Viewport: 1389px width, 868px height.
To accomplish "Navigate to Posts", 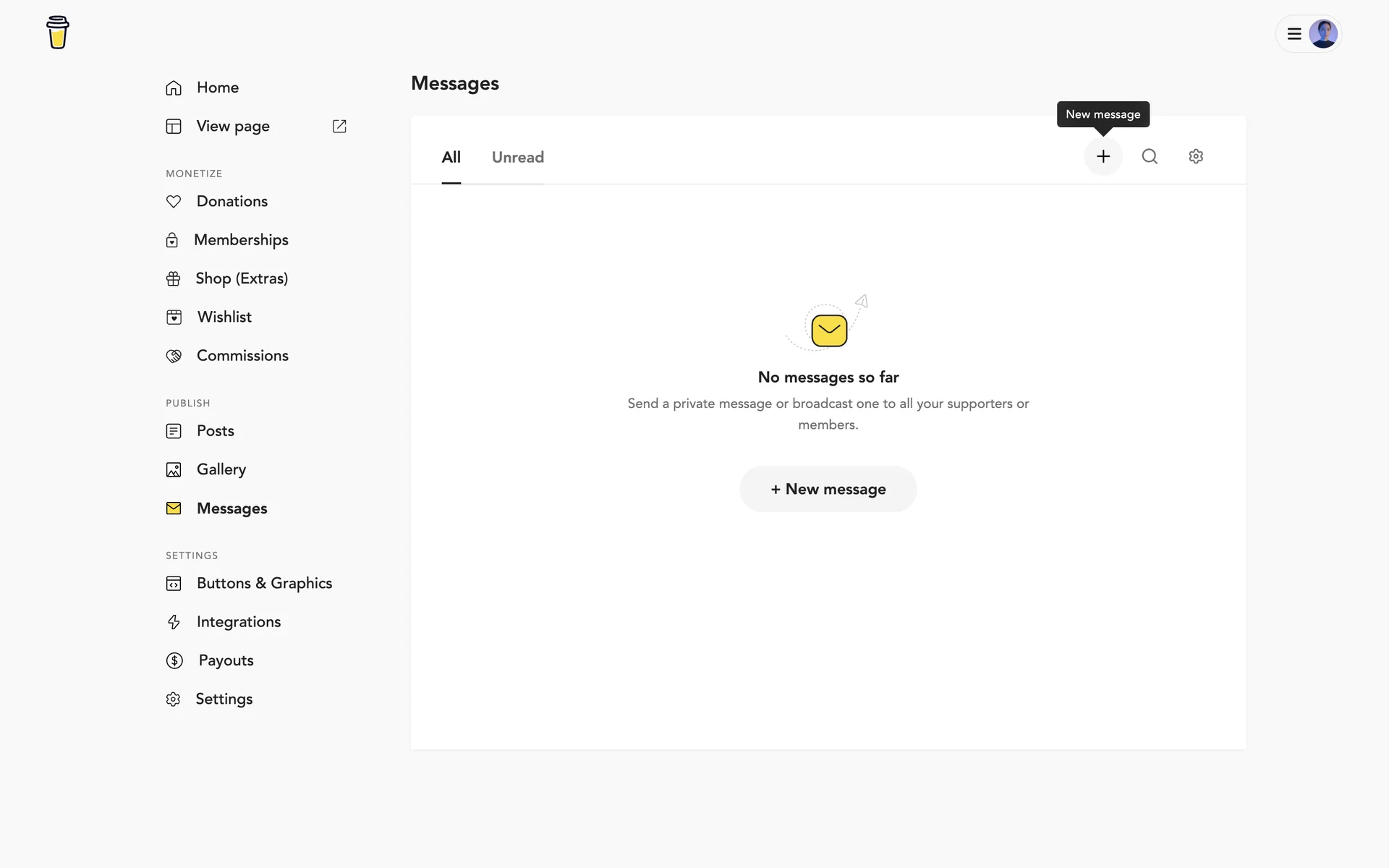I will [x=215, y=431].
